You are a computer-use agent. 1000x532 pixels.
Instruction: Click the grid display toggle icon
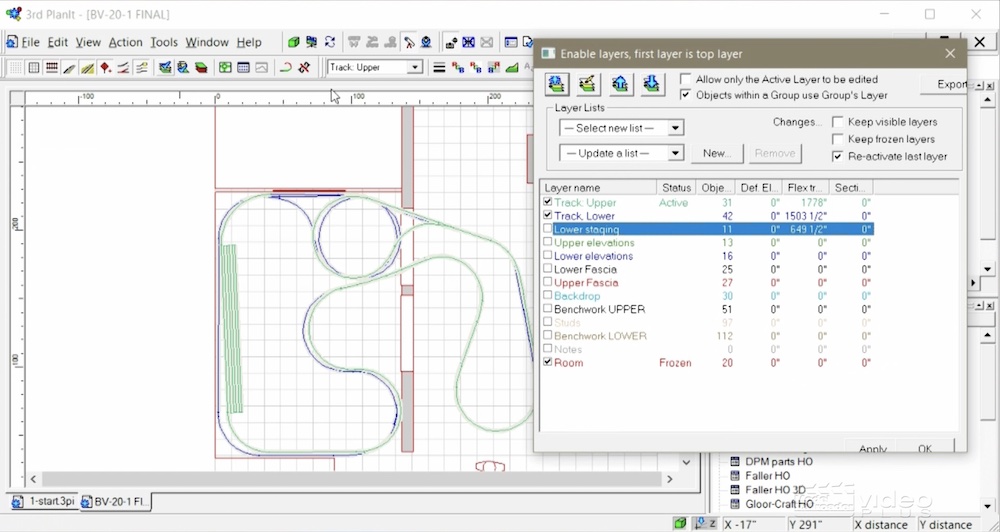[34, 68]
